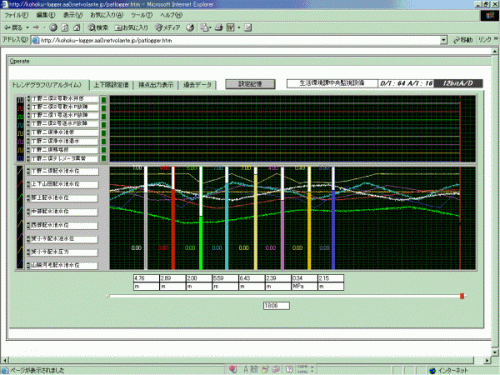Expand the Links (リンク) chevron
500x375 pixels.
click(496, 39)
